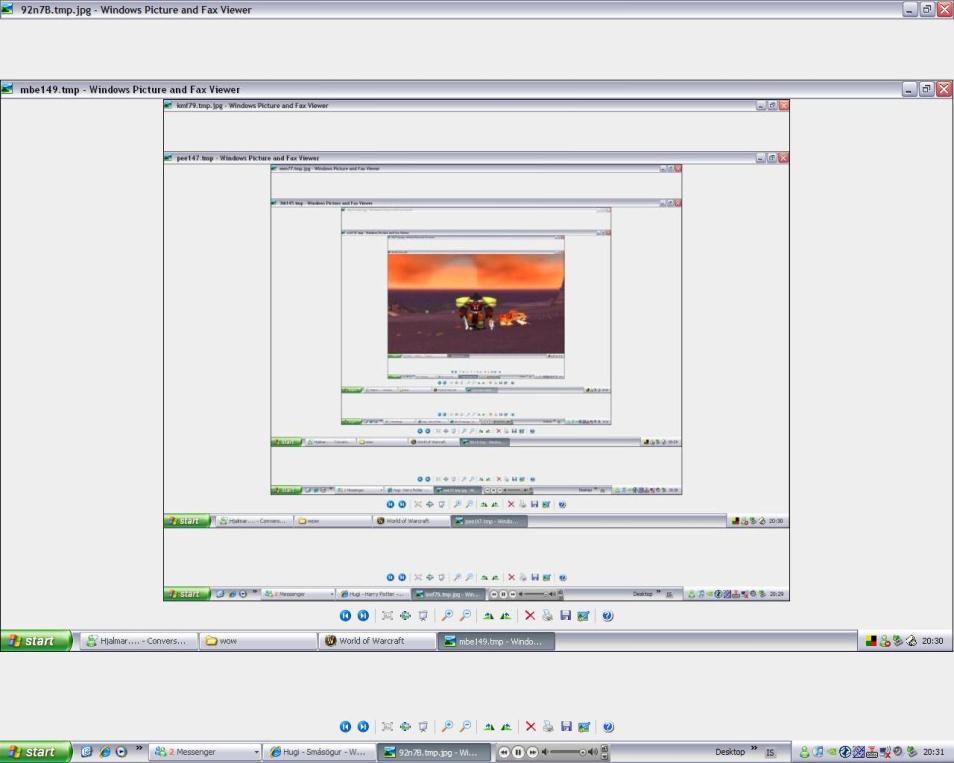Mute the media player toolbar speaker icon
Viewport: 954px width, 763px height.
pyautogui.click(x=545, y=752)
